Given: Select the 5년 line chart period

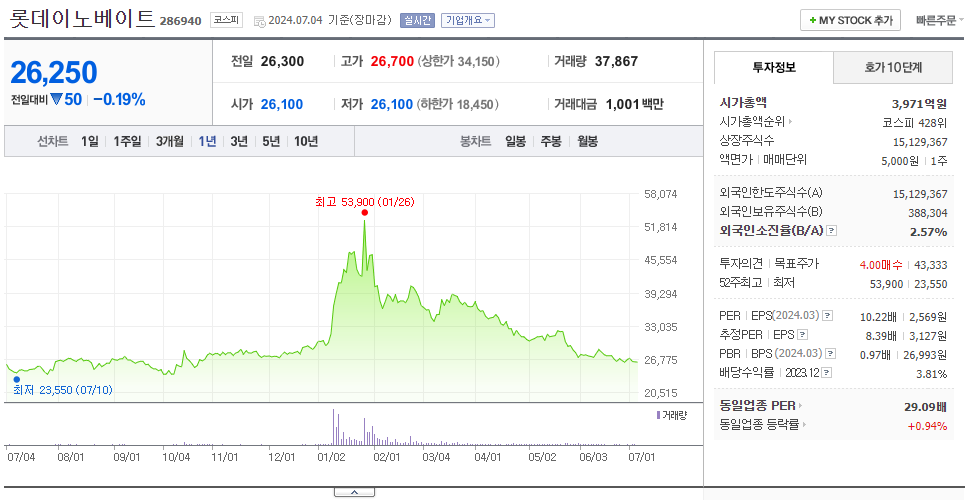Looking at the screenshot, I should coord(271,141).
